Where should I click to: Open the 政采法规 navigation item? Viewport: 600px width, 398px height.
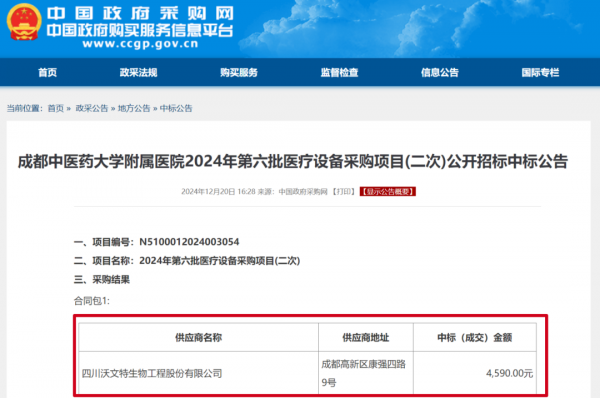click(x=139, y=72)
